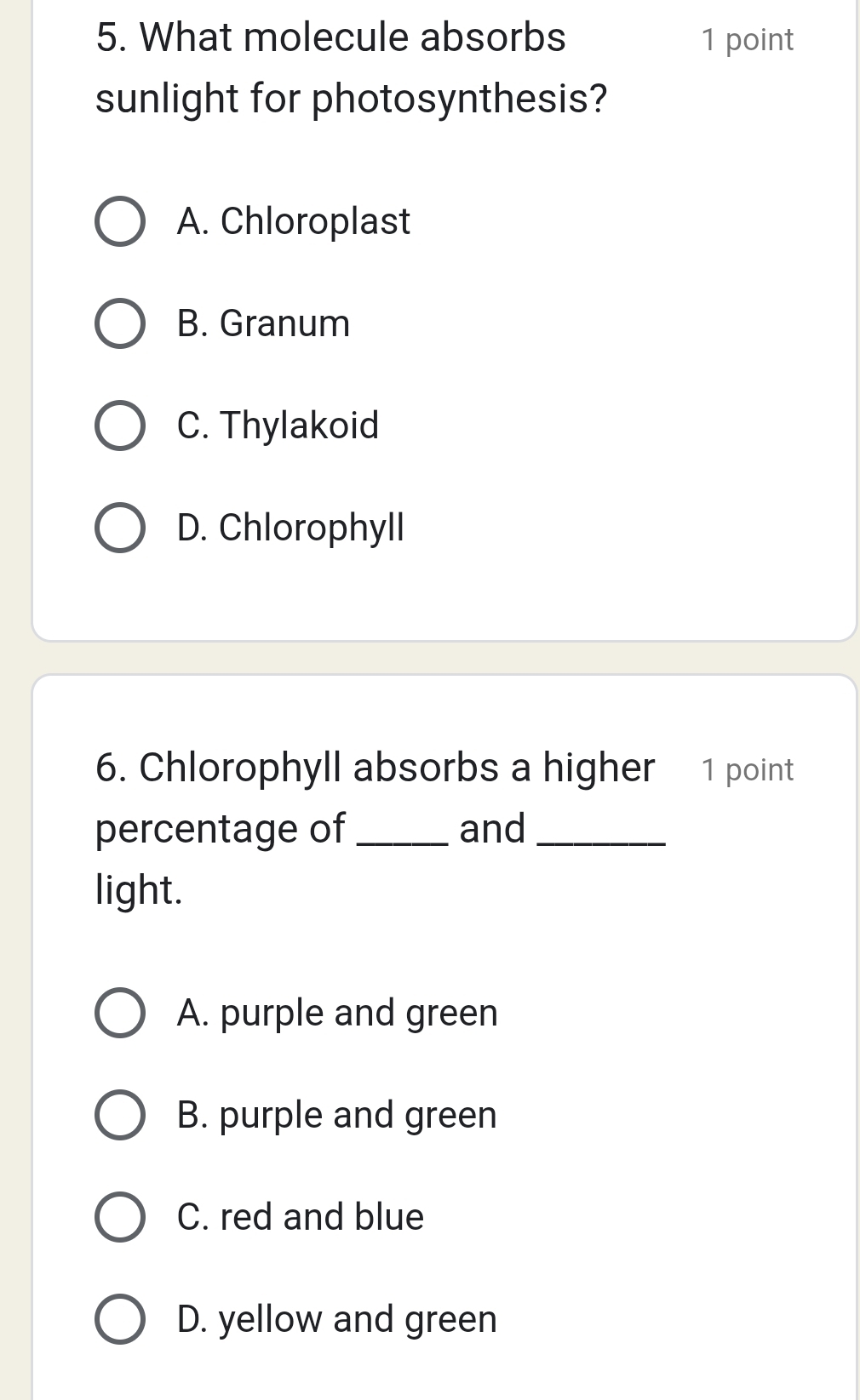
Task: Click question 6 title about chlorophyll absorption
Action: (x=376, y=827)
